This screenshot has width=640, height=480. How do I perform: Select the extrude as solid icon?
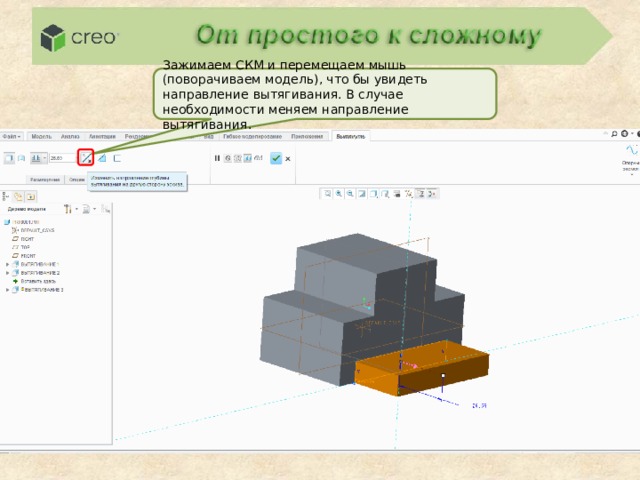pos(9,158)
